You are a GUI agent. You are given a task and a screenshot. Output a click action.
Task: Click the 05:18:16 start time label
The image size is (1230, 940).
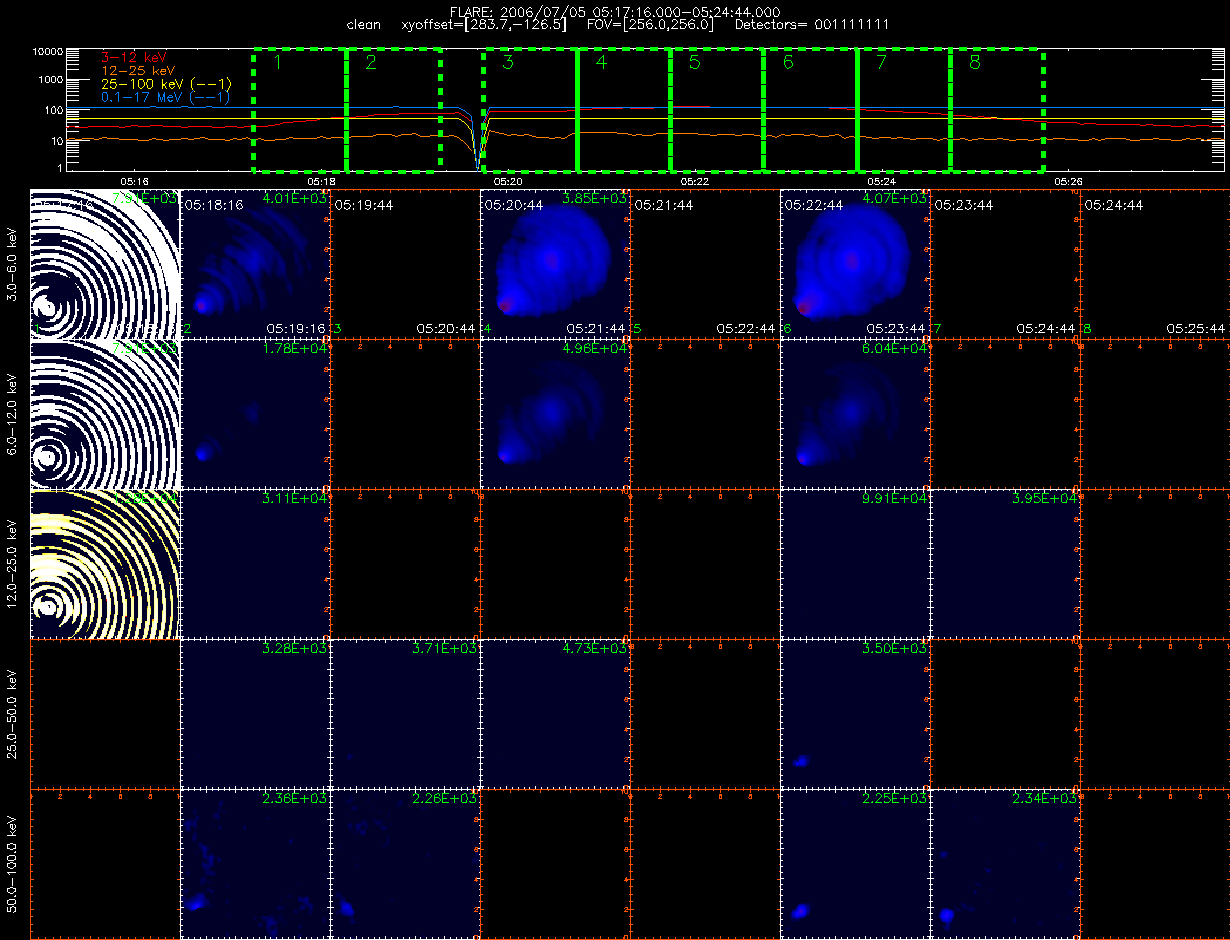click(x=214, y=204)
